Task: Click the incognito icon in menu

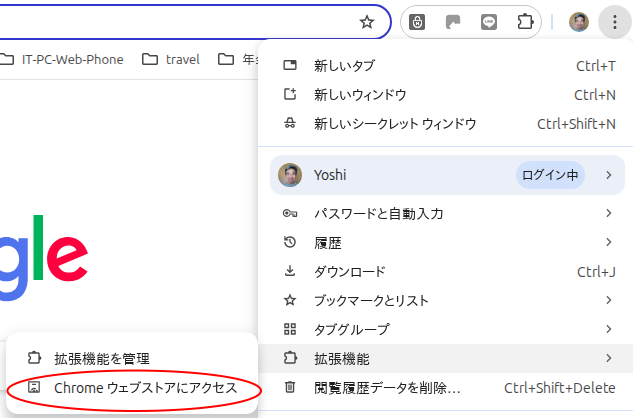Action: (290, 123)
